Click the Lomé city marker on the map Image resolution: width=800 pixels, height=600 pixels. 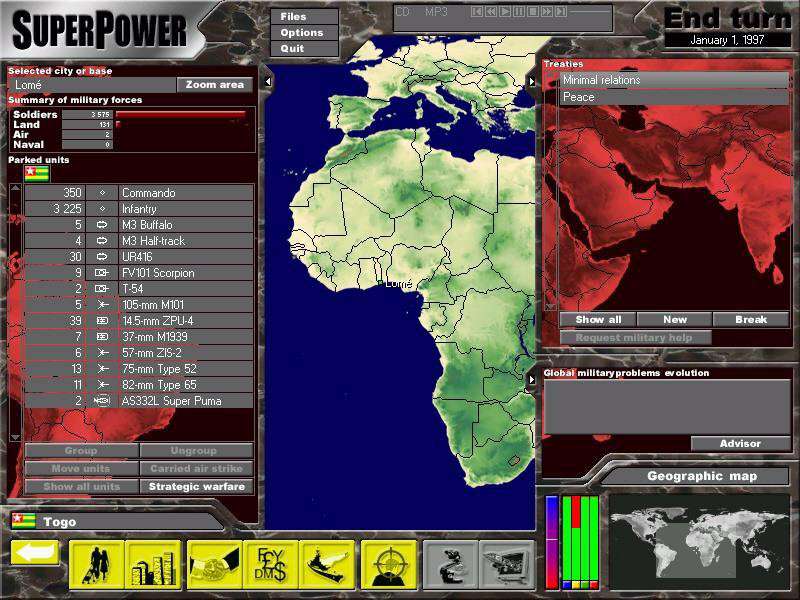[380, 283]
